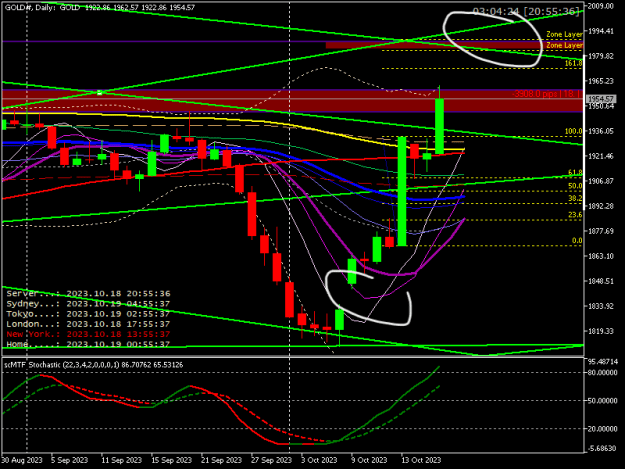Click the 1906.87 price scale value

[x=601, y=181]
